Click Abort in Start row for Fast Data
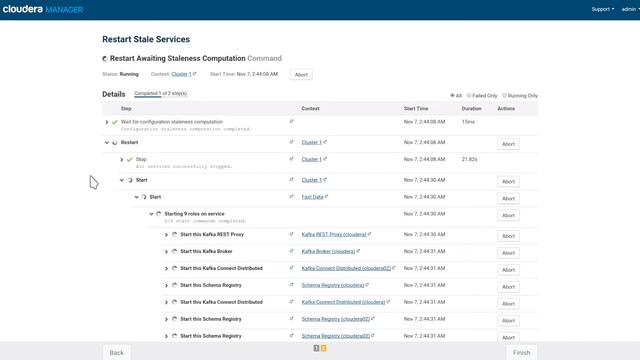Viewport: 640px width, 360px height. tap(508, 198)
